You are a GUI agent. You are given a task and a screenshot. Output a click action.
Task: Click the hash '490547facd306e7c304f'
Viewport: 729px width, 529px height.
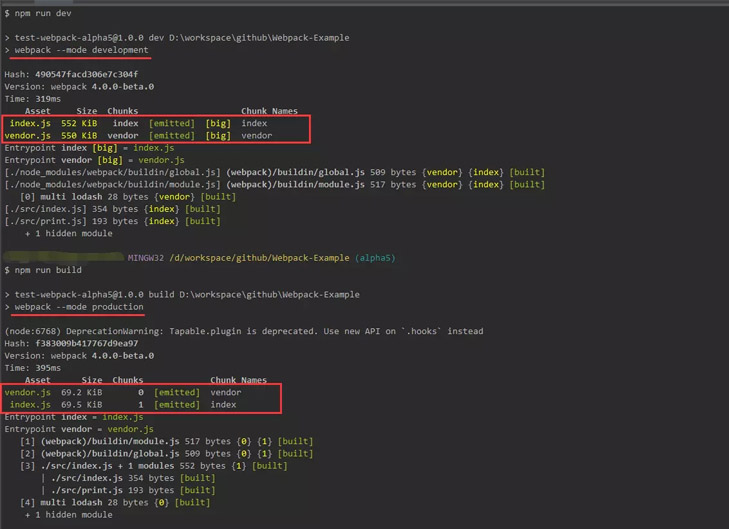pyautogui.click(x=87, y=74)
